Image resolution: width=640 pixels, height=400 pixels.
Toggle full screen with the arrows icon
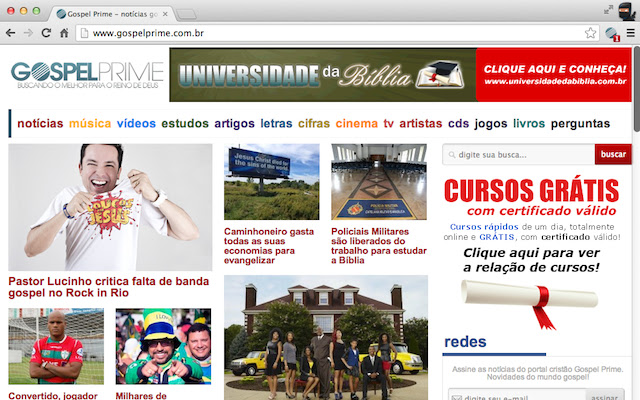coord(609,9)
